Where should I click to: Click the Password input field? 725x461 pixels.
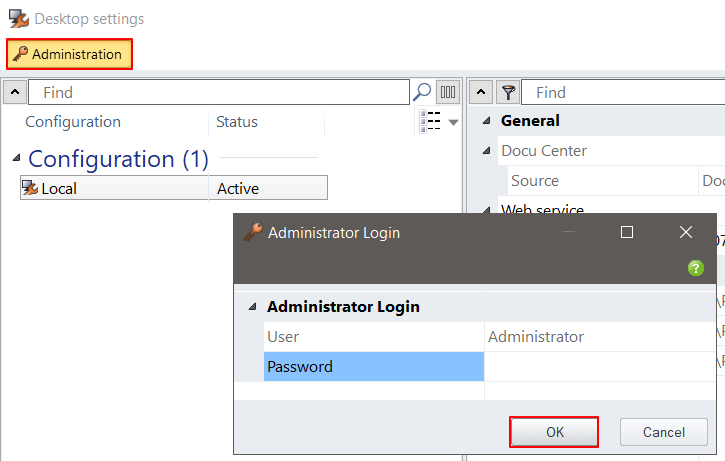coord(600,367)
